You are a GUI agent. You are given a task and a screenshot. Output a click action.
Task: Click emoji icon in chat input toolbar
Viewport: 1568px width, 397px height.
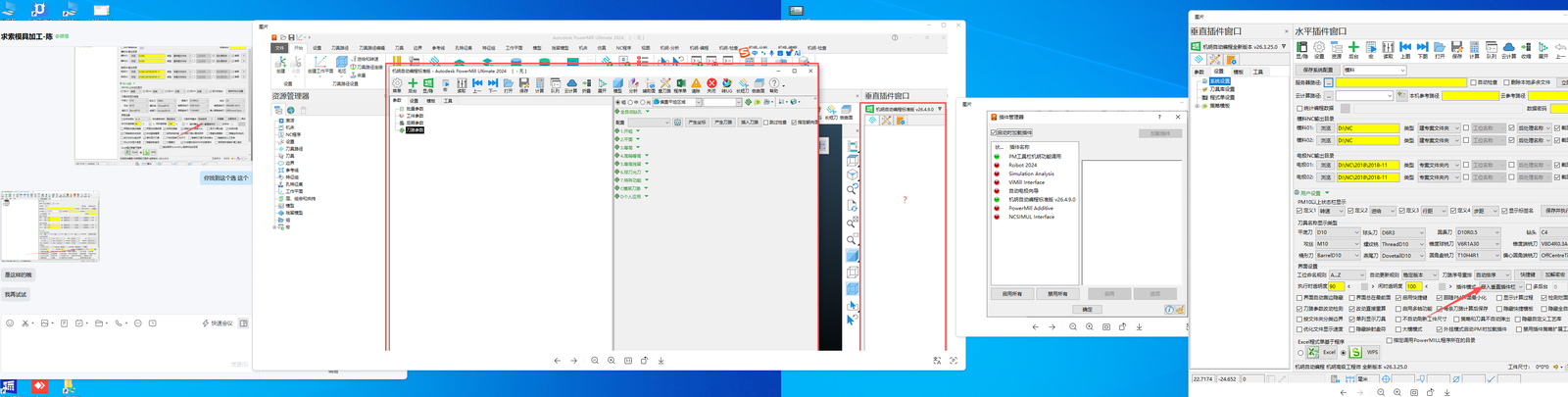10,323
